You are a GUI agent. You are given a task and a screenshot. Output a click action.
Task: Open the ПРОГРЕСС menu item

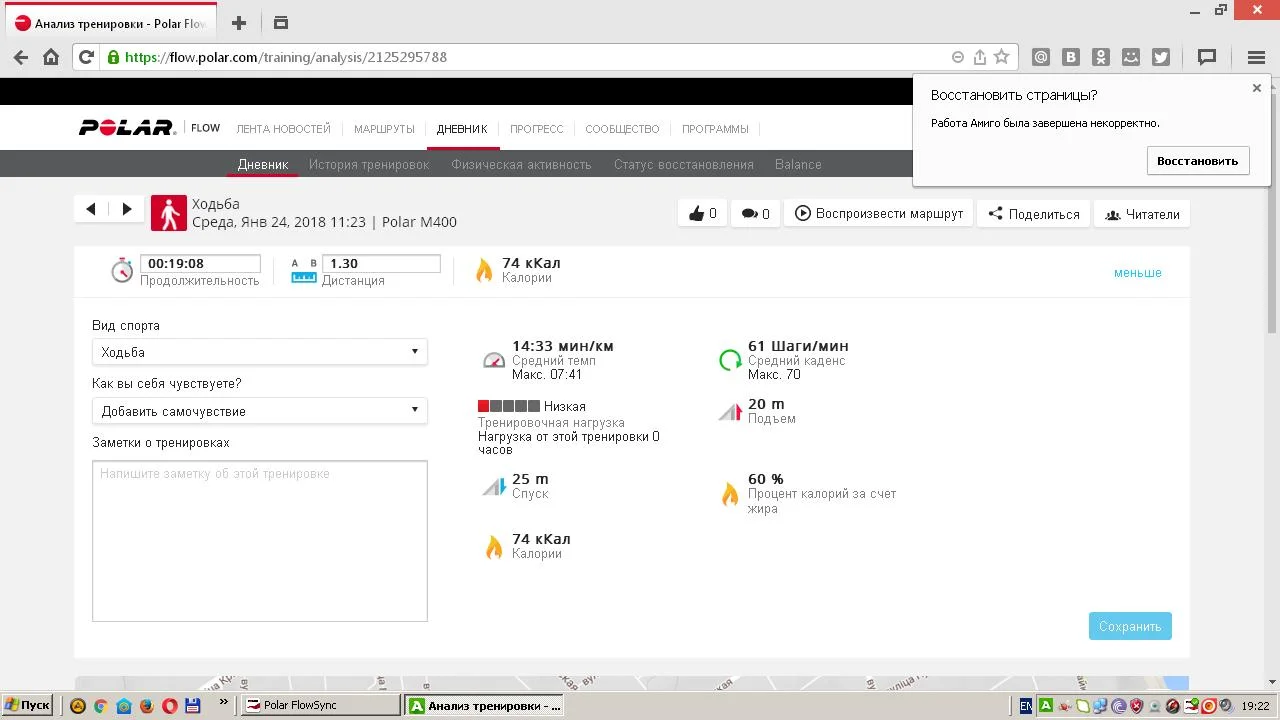tap(536, 129)
